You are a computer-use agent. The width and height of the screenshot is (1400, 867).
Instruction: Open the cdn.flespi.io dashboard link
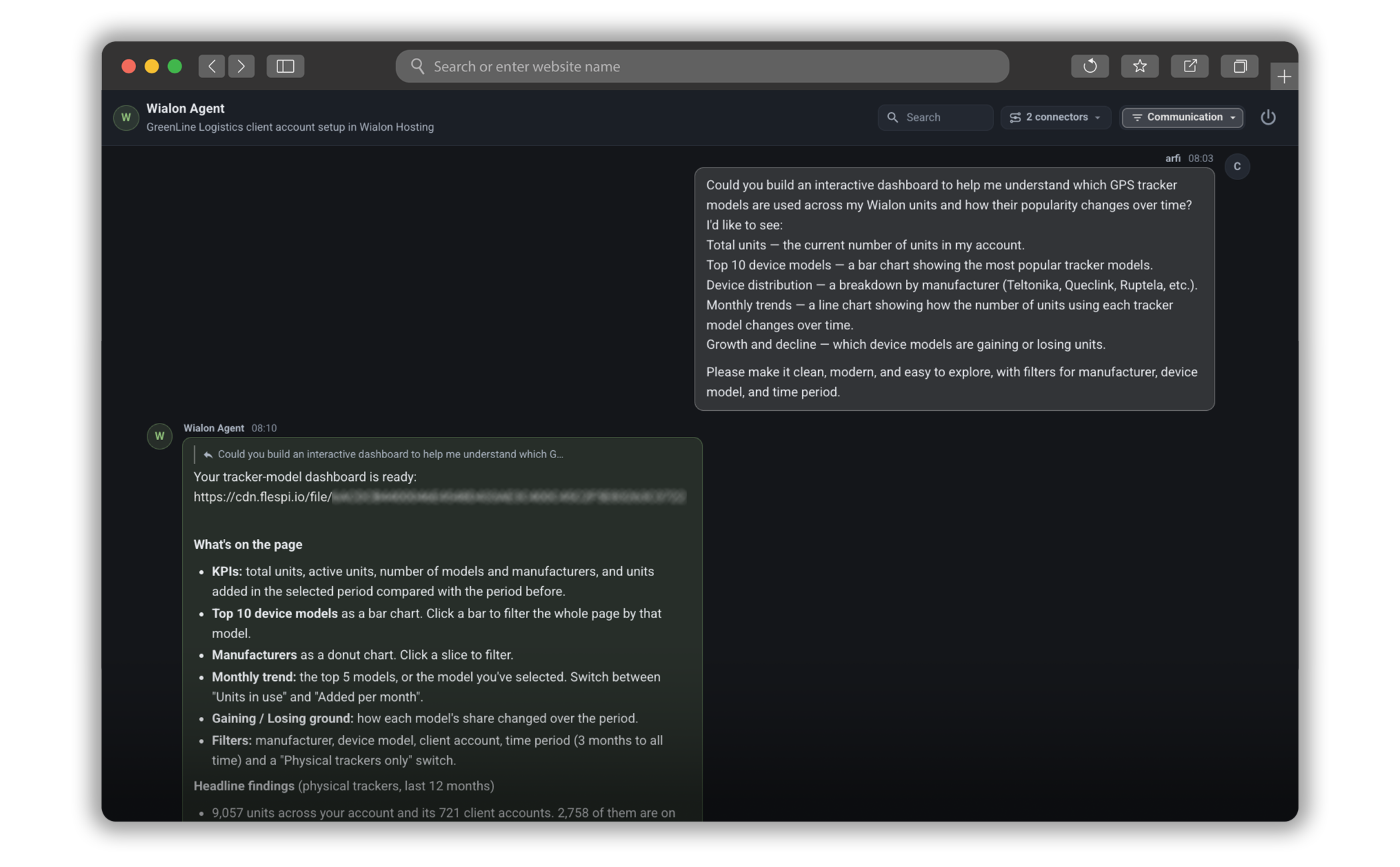click(x=439, y=497)
